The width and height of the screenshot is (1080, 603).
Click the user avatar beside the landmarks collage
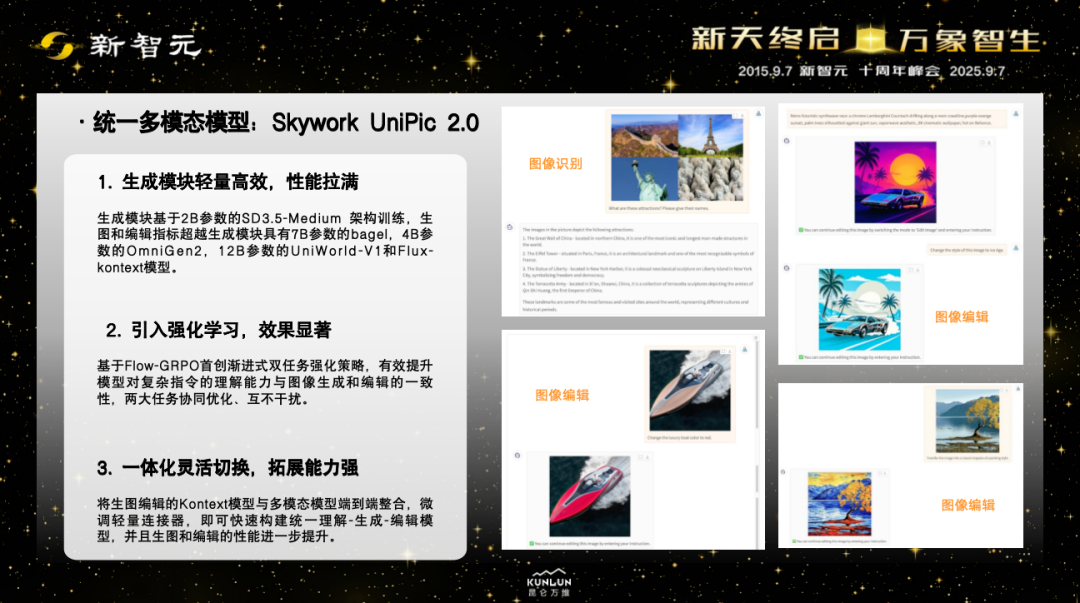(758, 114)
